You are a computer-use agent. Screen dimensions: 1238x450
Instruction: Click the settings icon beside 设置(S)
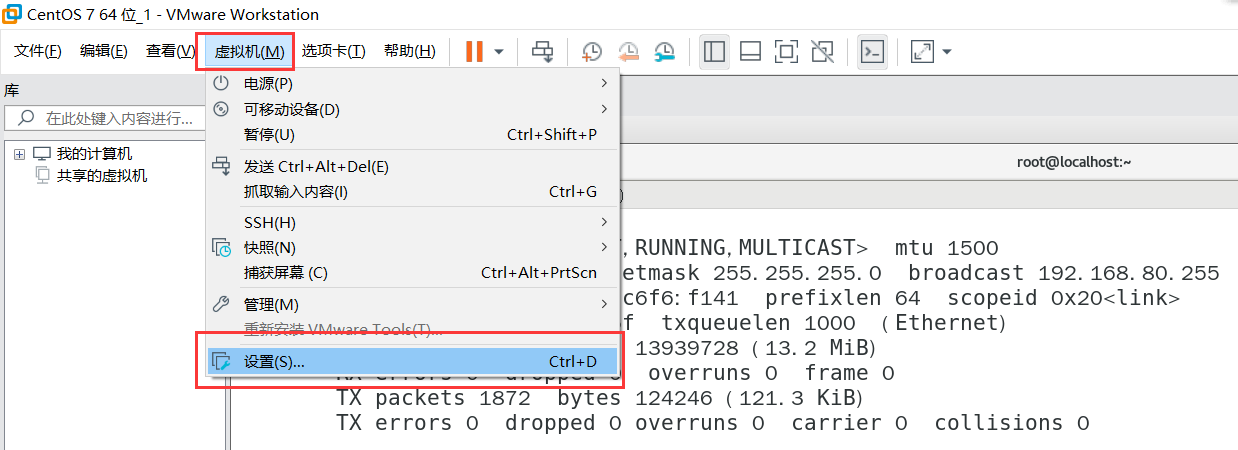click(222, 361)
